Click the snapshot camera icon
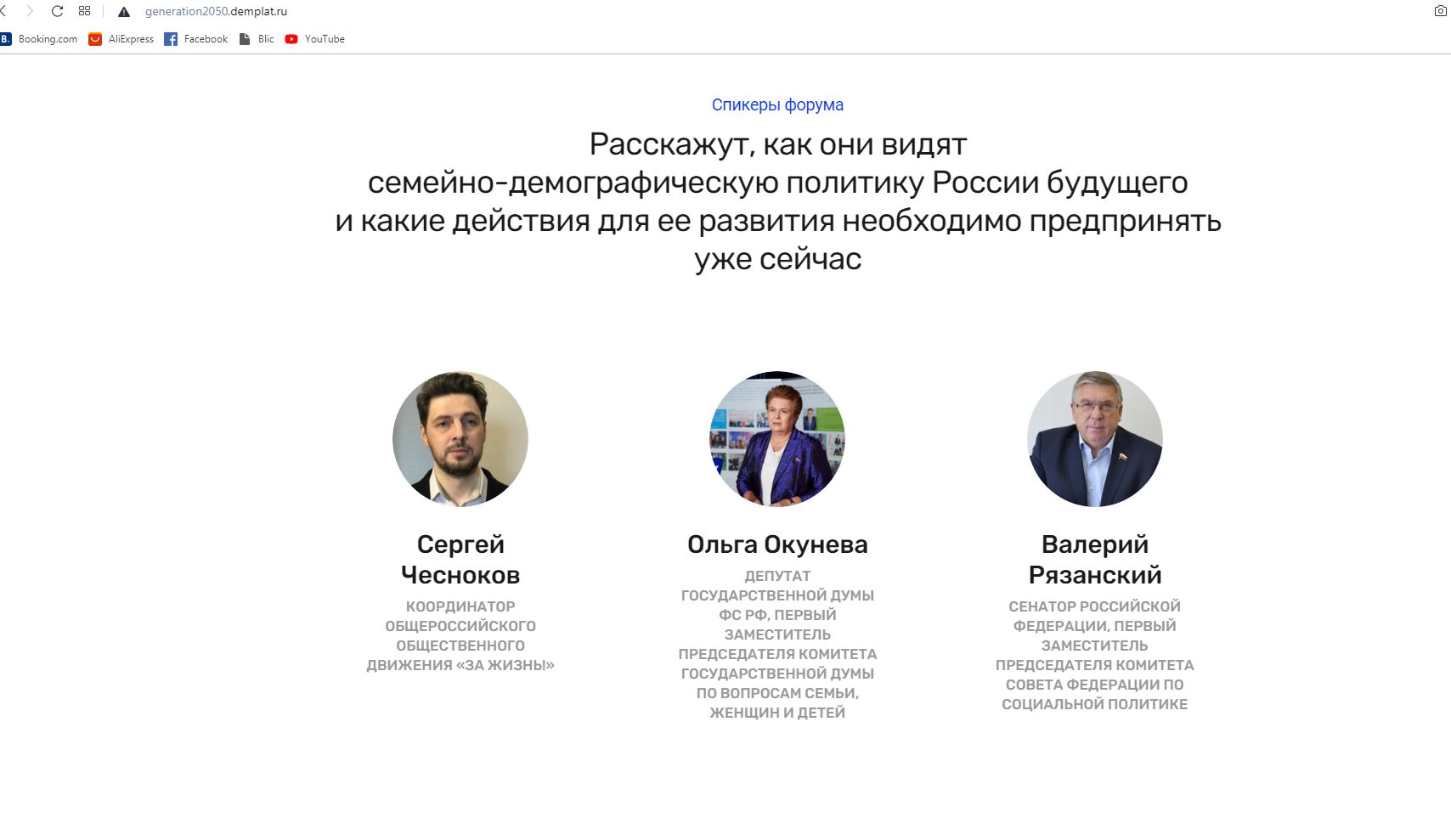The width and height of the screenshot is (1451, 840). [1440, 12]
